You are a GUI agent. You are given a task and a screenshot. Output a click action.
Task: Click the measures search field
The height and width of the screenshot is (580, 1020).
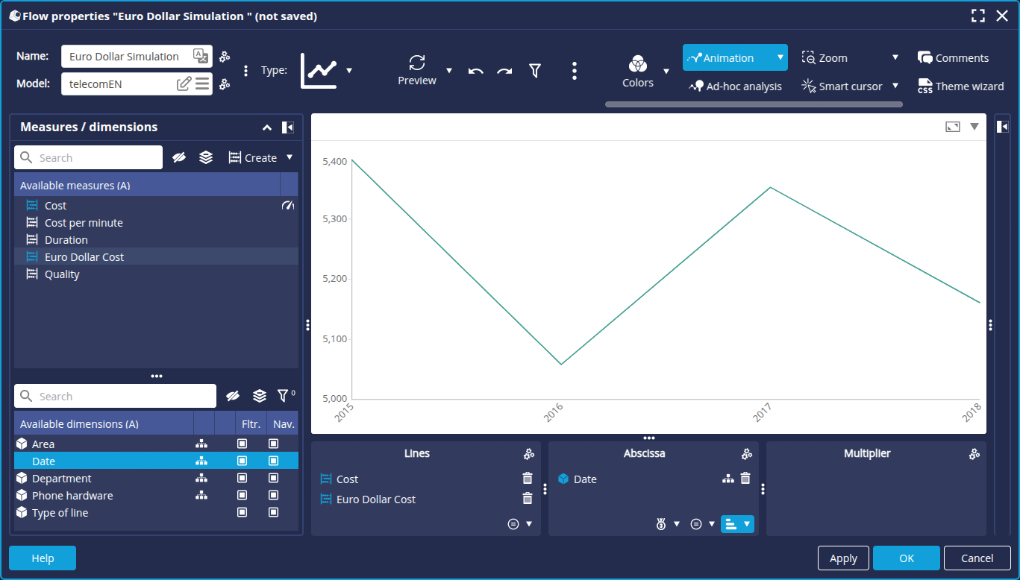[x=97, y=158]
